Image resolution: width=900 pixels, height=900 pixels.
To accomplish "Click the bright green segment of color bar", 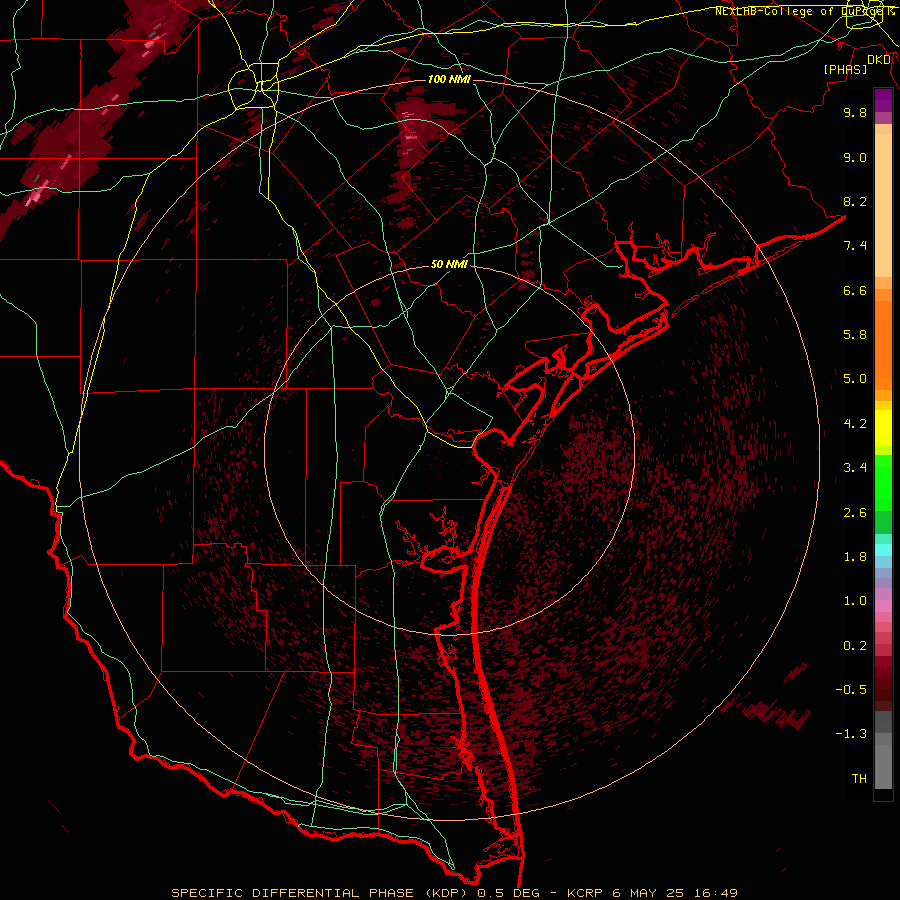I will (883, 482).
